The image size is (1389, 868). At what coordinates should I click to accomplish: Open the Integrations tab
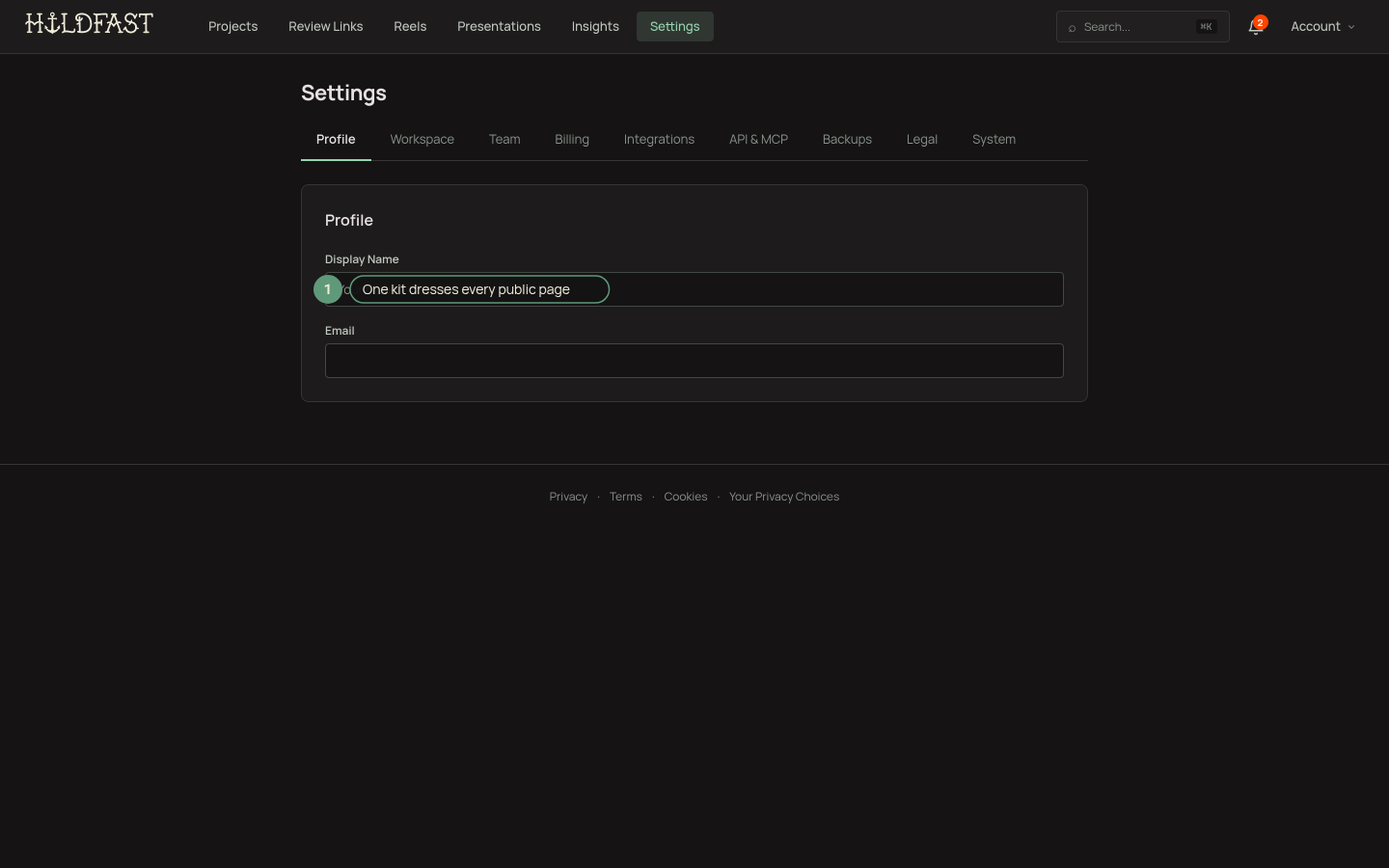pyautogui.click(x=659, y=140)
